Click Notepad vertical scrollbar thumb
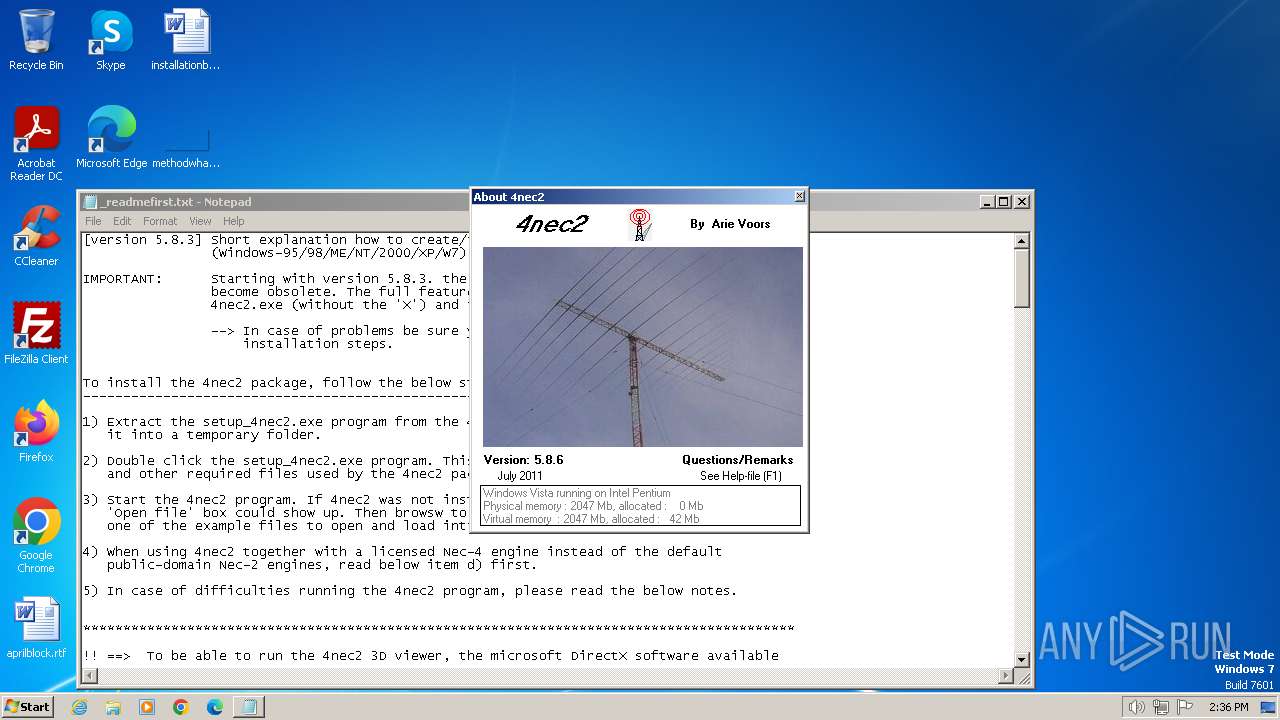1280x720 pixels. coord(1021,278)
